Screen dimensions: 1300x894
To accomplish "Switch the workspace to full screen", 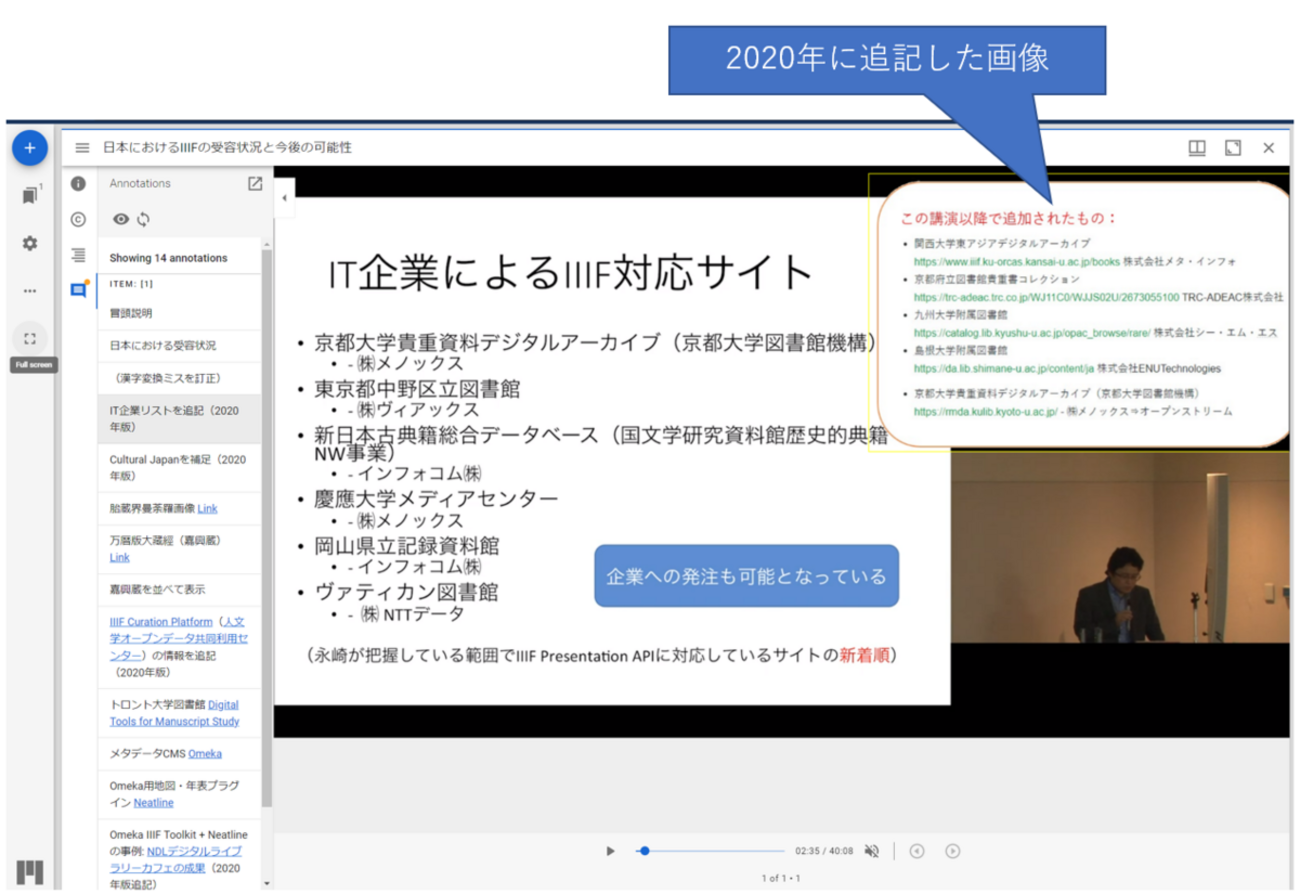I will coord(30,338).
